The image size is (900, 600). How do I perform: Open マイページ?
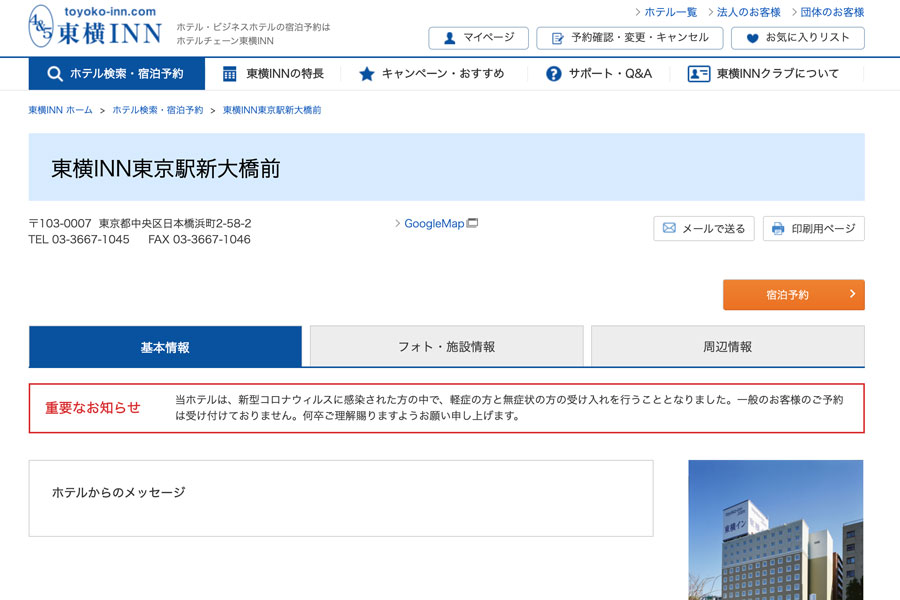pyautogui.click(x=478, y=38)
